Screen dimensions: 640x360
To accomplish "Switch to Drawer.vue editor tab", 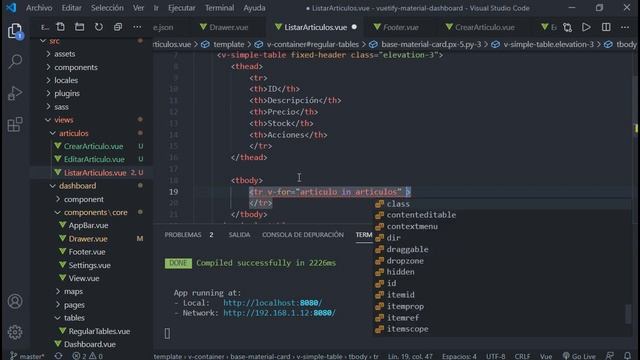I will [224, 27].
